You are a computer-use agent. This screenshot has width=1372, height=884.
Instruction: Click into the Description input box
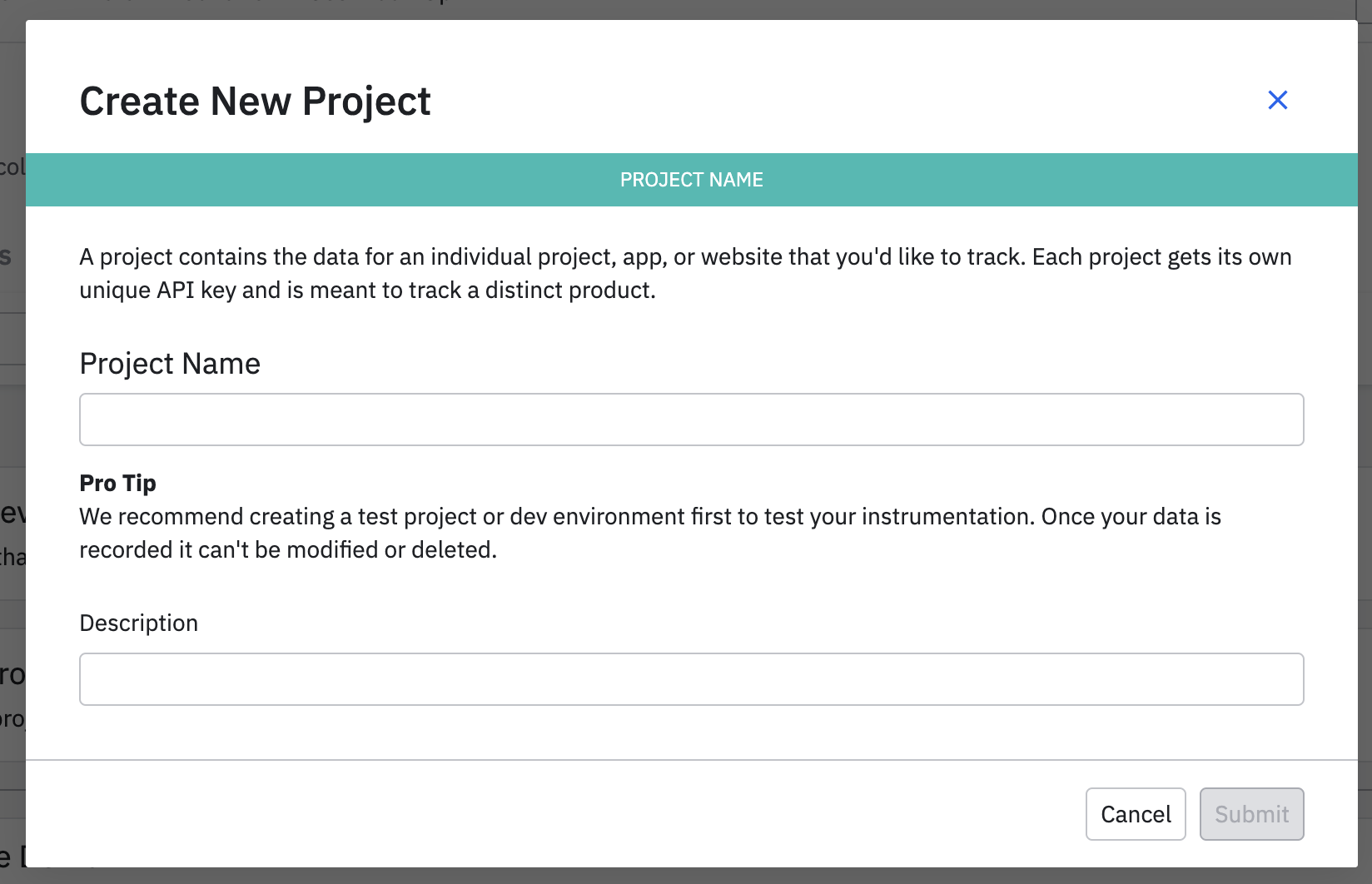tap(691, 679)
